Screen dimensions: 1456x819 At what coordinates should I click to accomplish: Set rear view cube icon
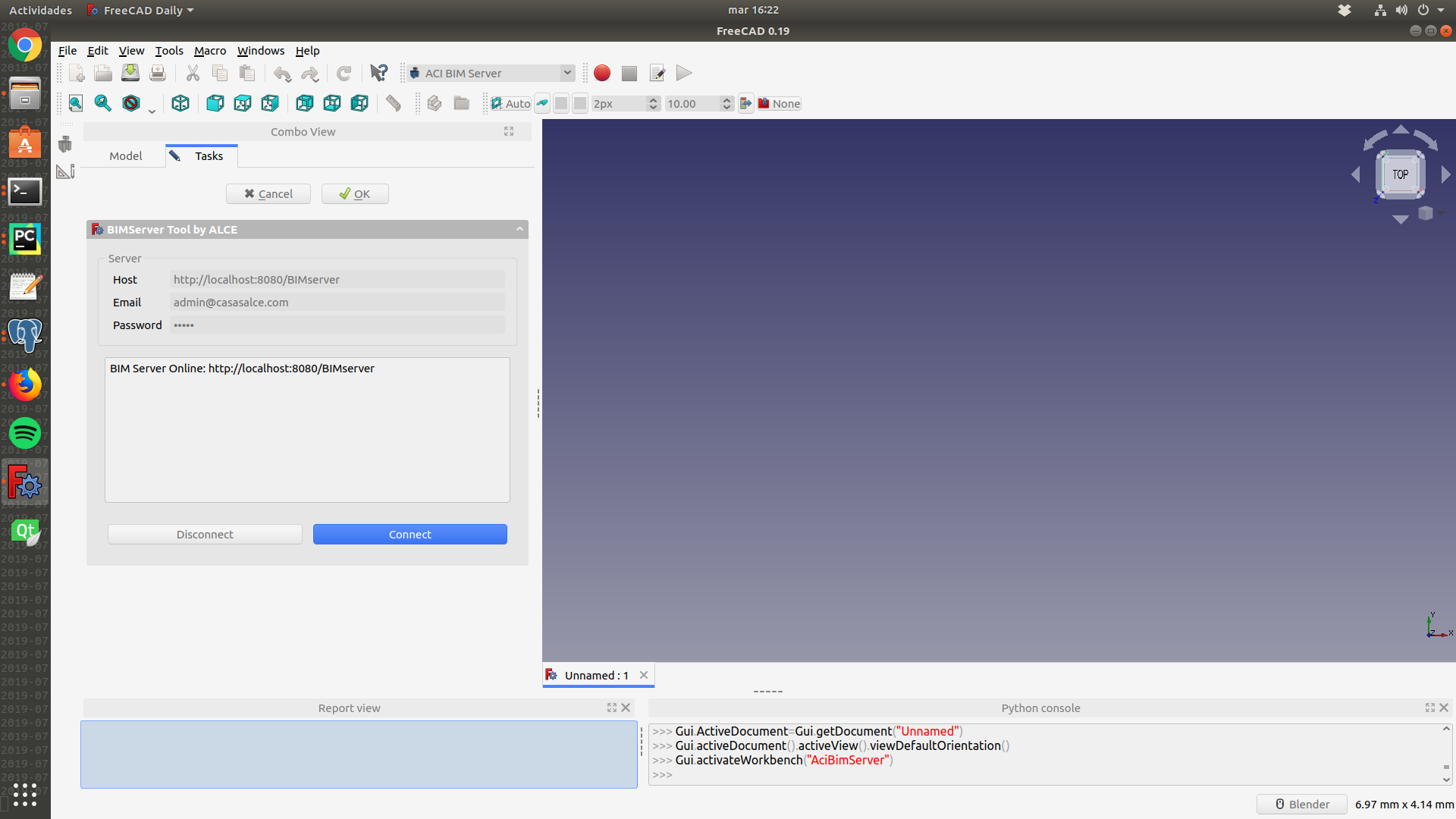(x=305, y=103)
